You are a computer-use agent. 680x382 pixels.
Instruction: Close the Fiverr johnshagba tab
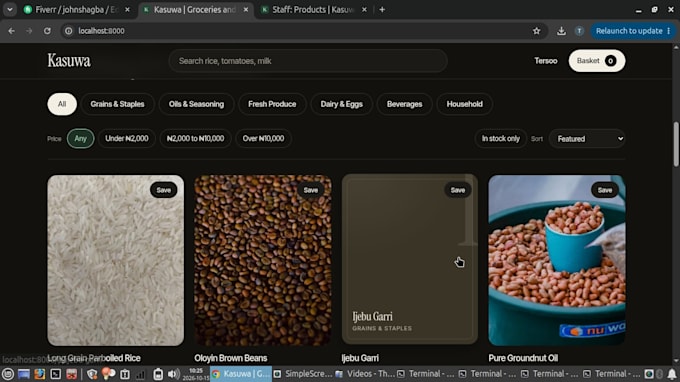coord(127,10)
